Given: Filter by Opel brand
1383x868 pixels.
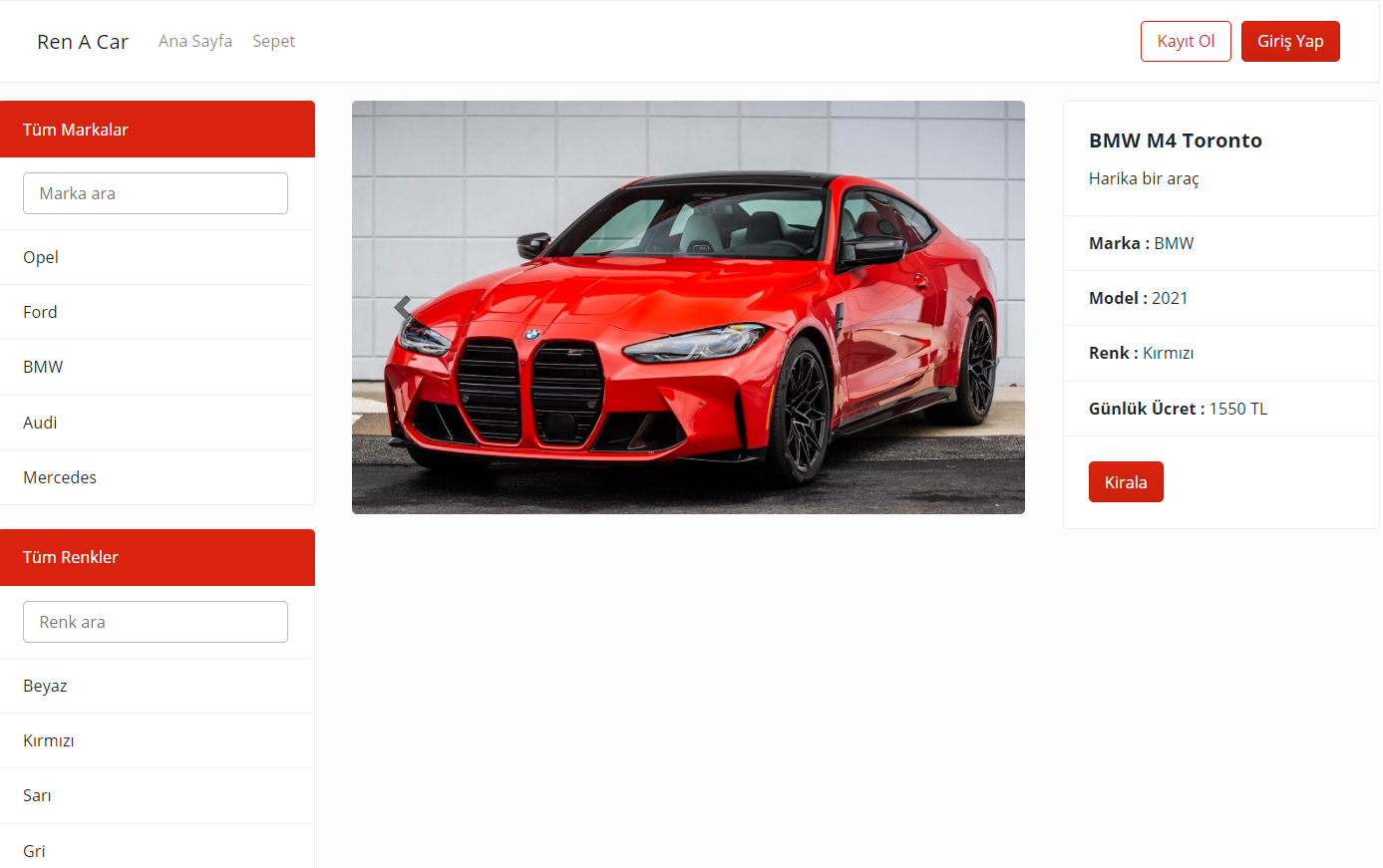Looking at the screenshot, I should (158, 257).
